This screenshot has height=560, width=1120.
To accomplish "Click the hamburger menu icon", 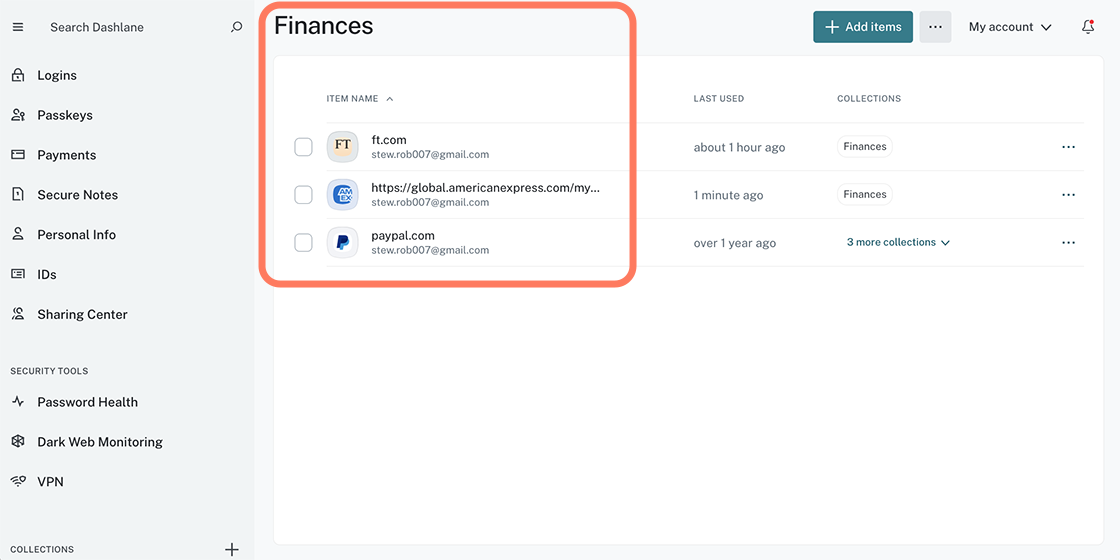I will click(x=17, y=27).
